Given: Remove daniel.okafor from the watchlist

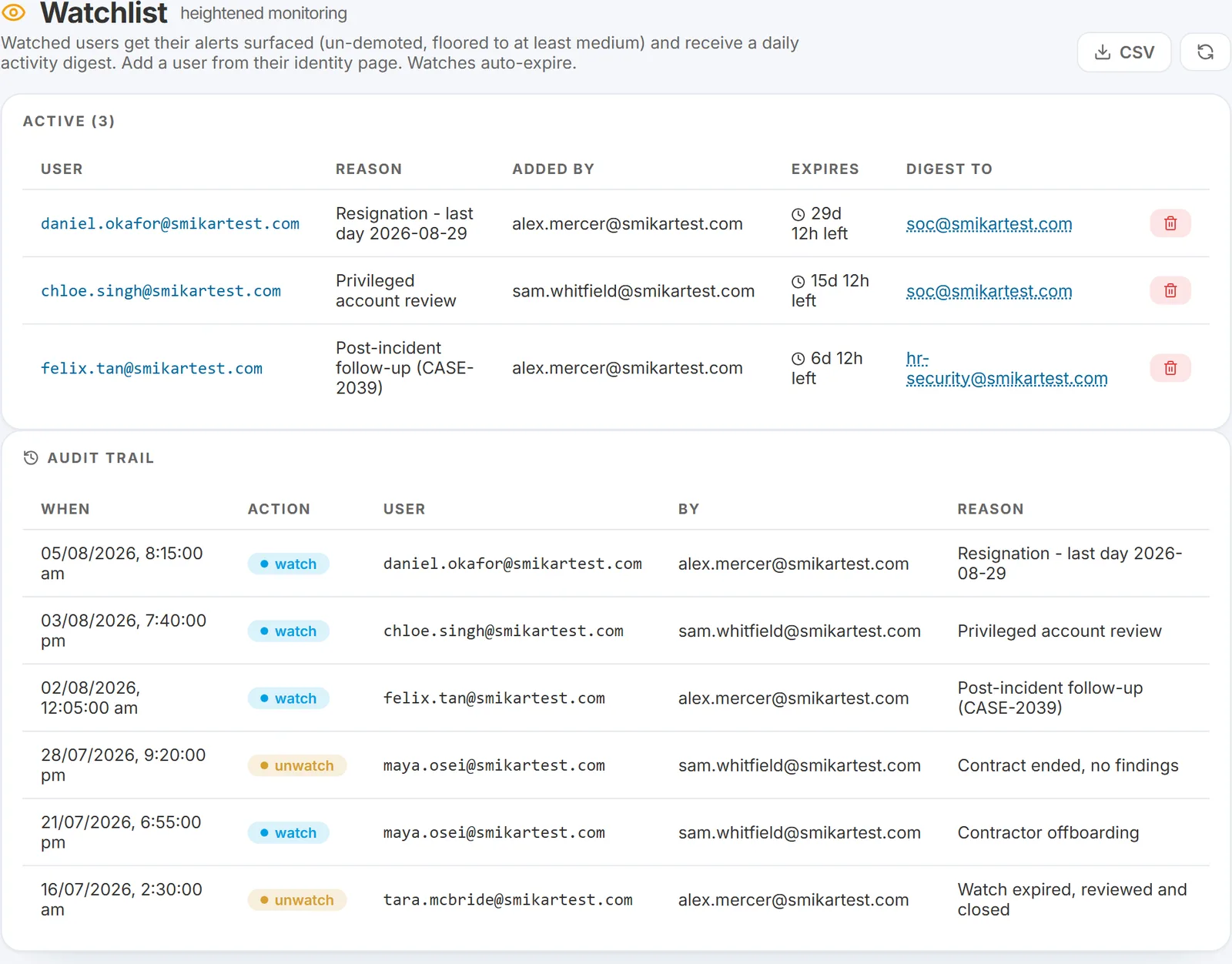Looking at the screenshot, I should [x=1170, y=223].
